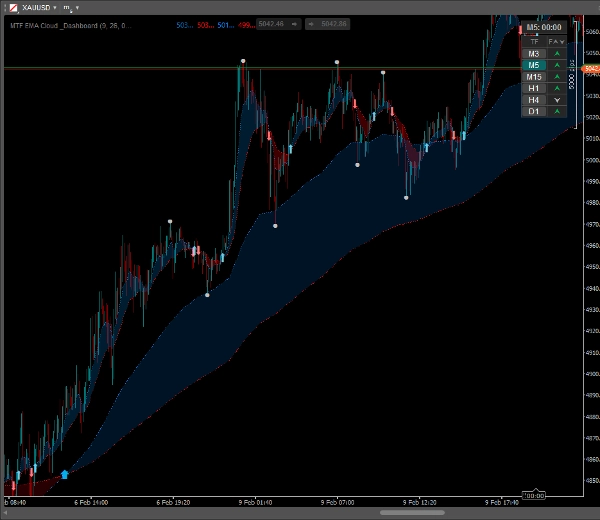The image size is (600, 520).
Task: Select the H4 timeframe in dashboard
Action: click(x=534, y=100)
